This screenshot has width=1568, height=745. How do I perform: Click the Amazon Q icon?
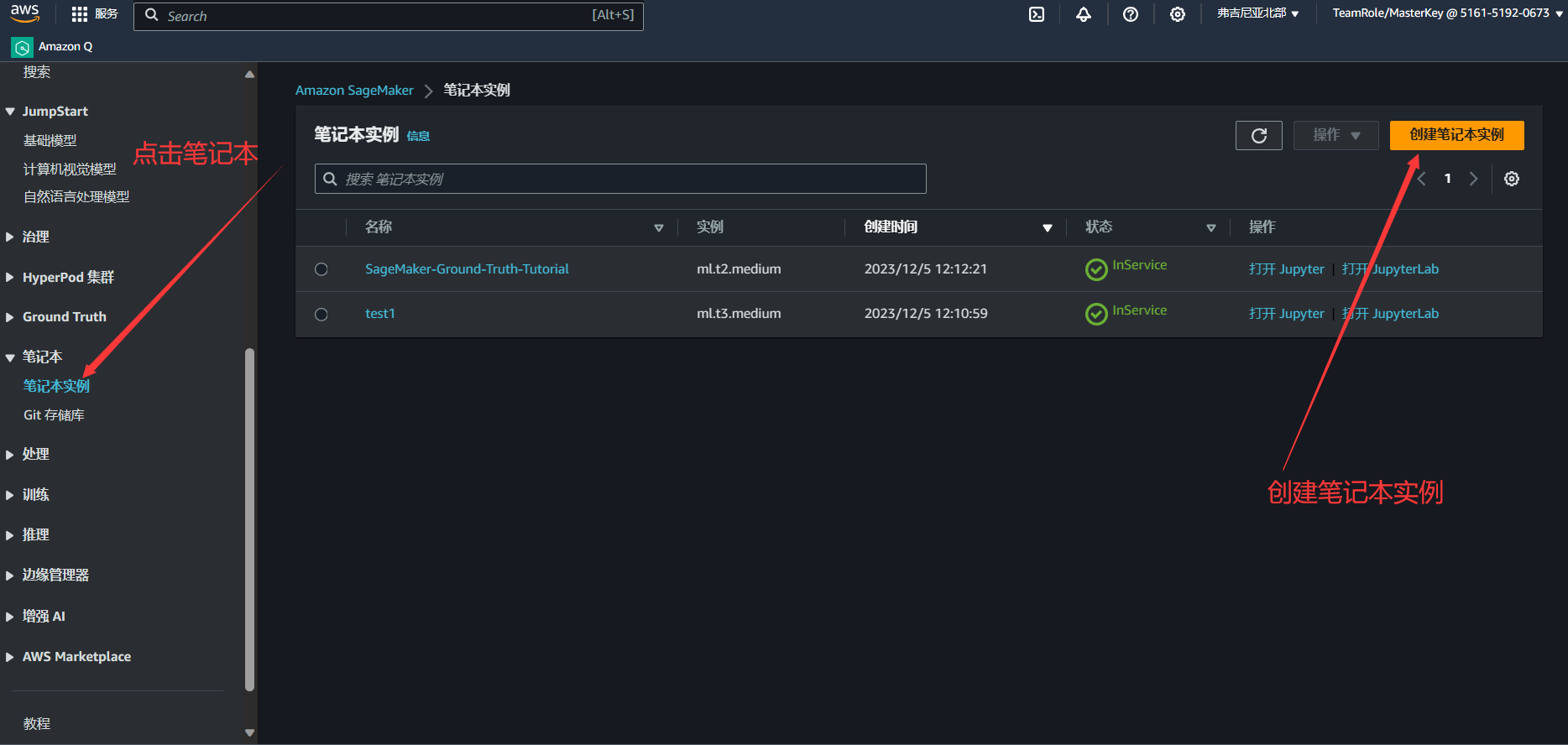22,47
